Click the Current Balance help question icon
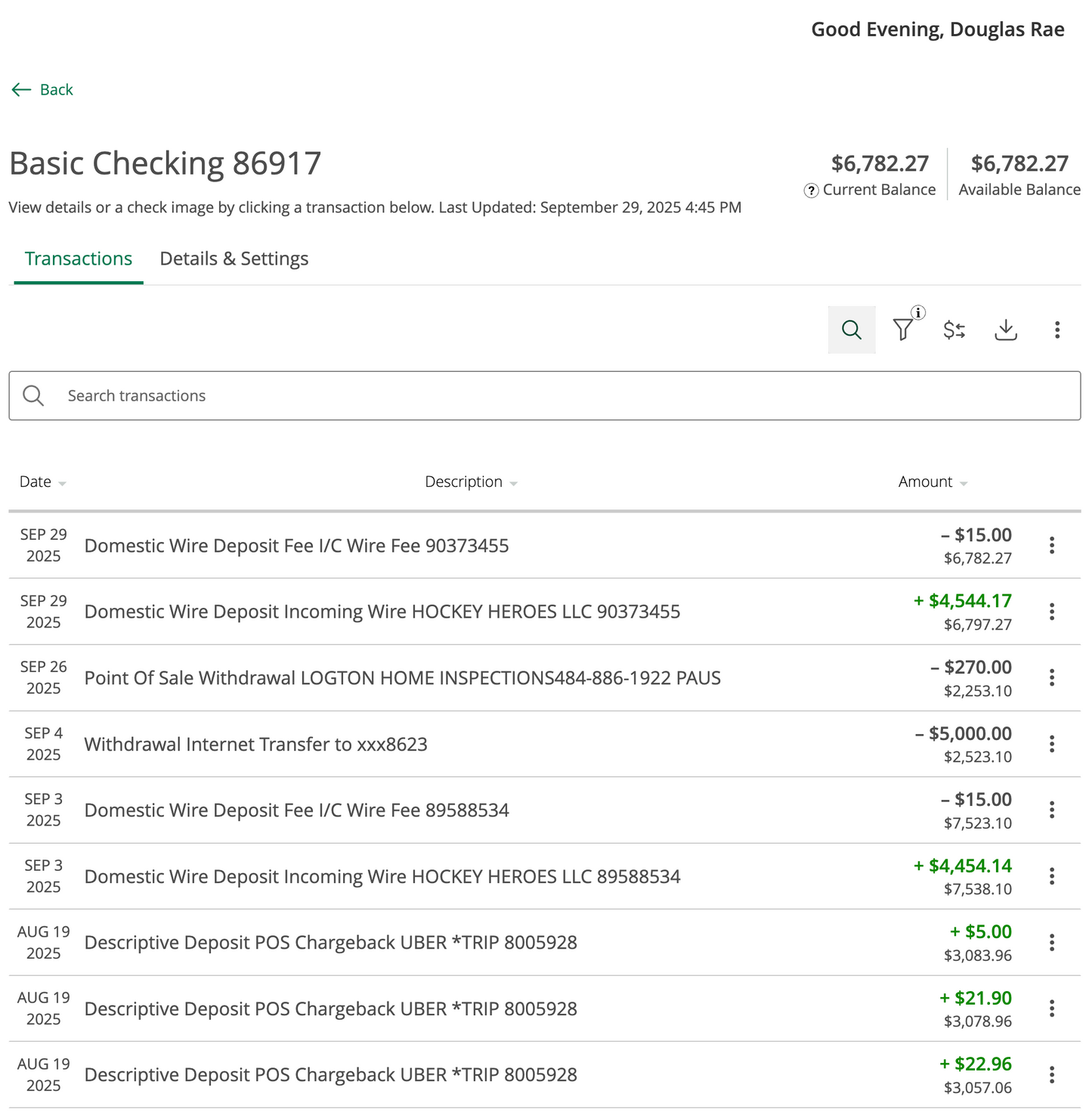 pyautogui.click(x=811, y=190)
